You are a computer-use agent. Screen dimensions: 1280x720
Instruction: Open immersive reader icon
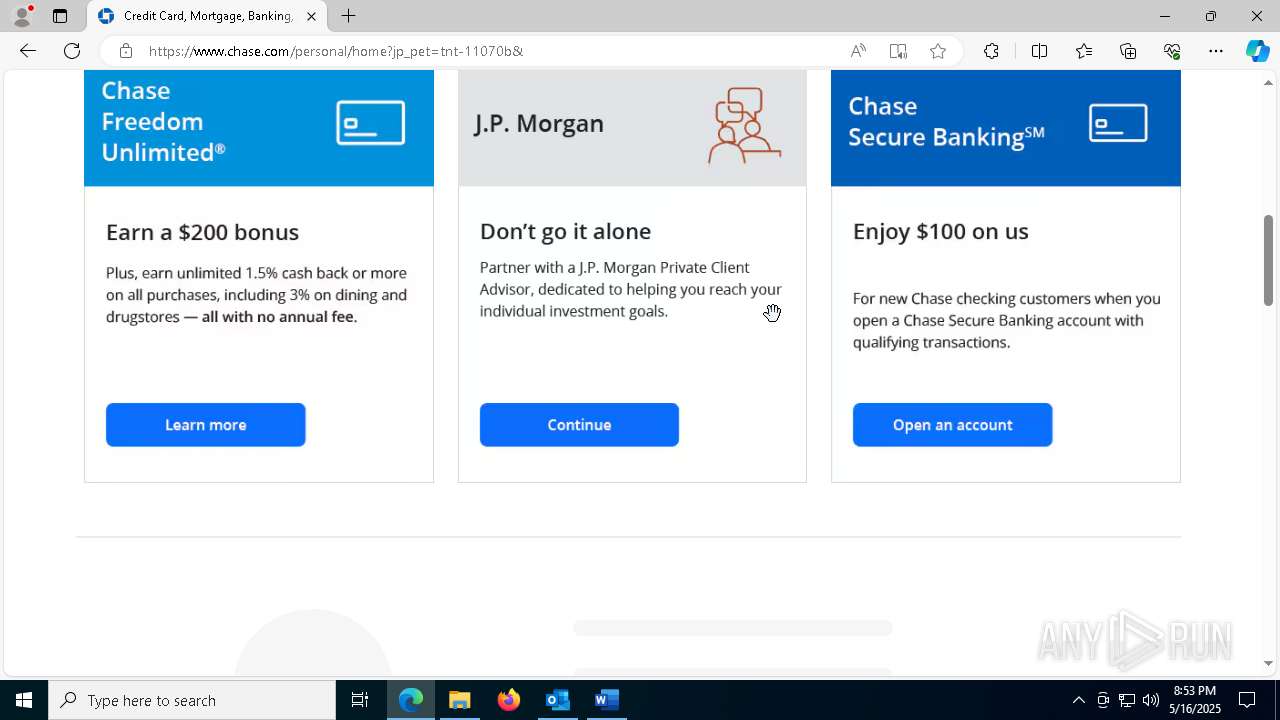coord(898,51)
